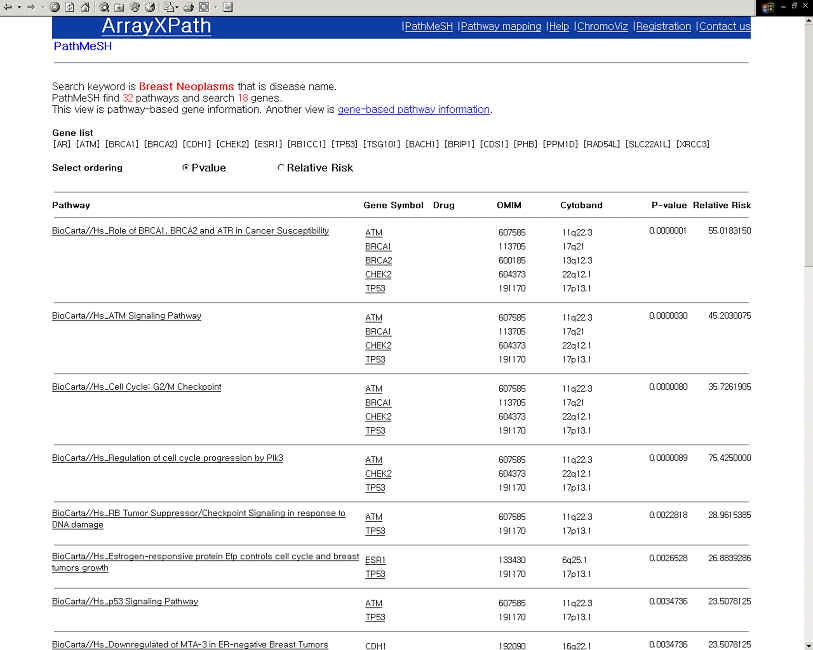Click [RB1CC1] in the gene list
The width and height of the screenshot is (813, 650).
tap(307, 144)
